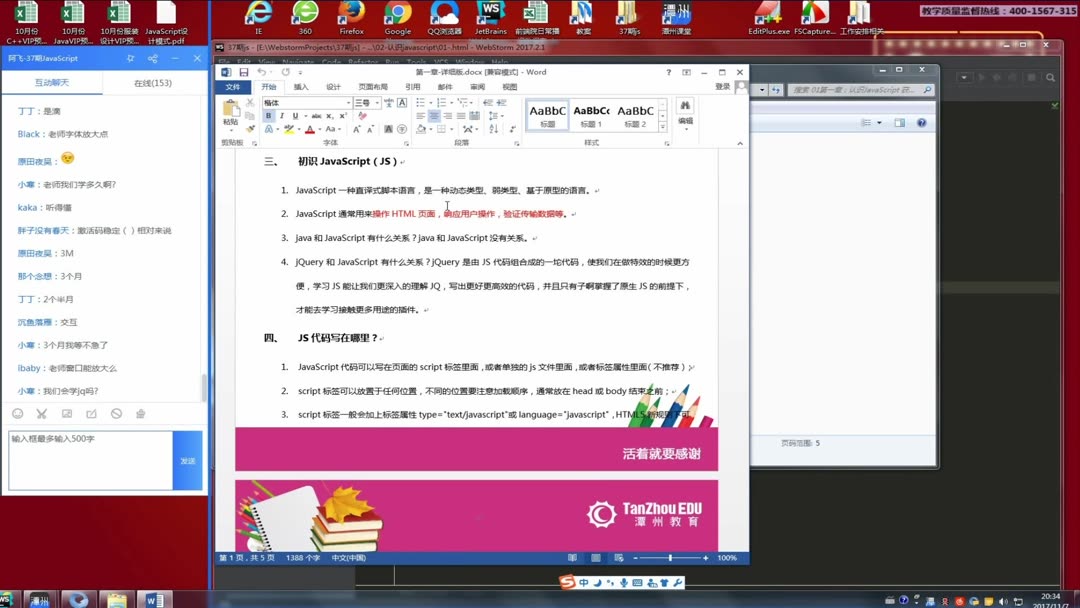Screen dimensions: 1080x608
Task: Click the emoji icon in the chat toolbar
Action: [x=18, y=414]
